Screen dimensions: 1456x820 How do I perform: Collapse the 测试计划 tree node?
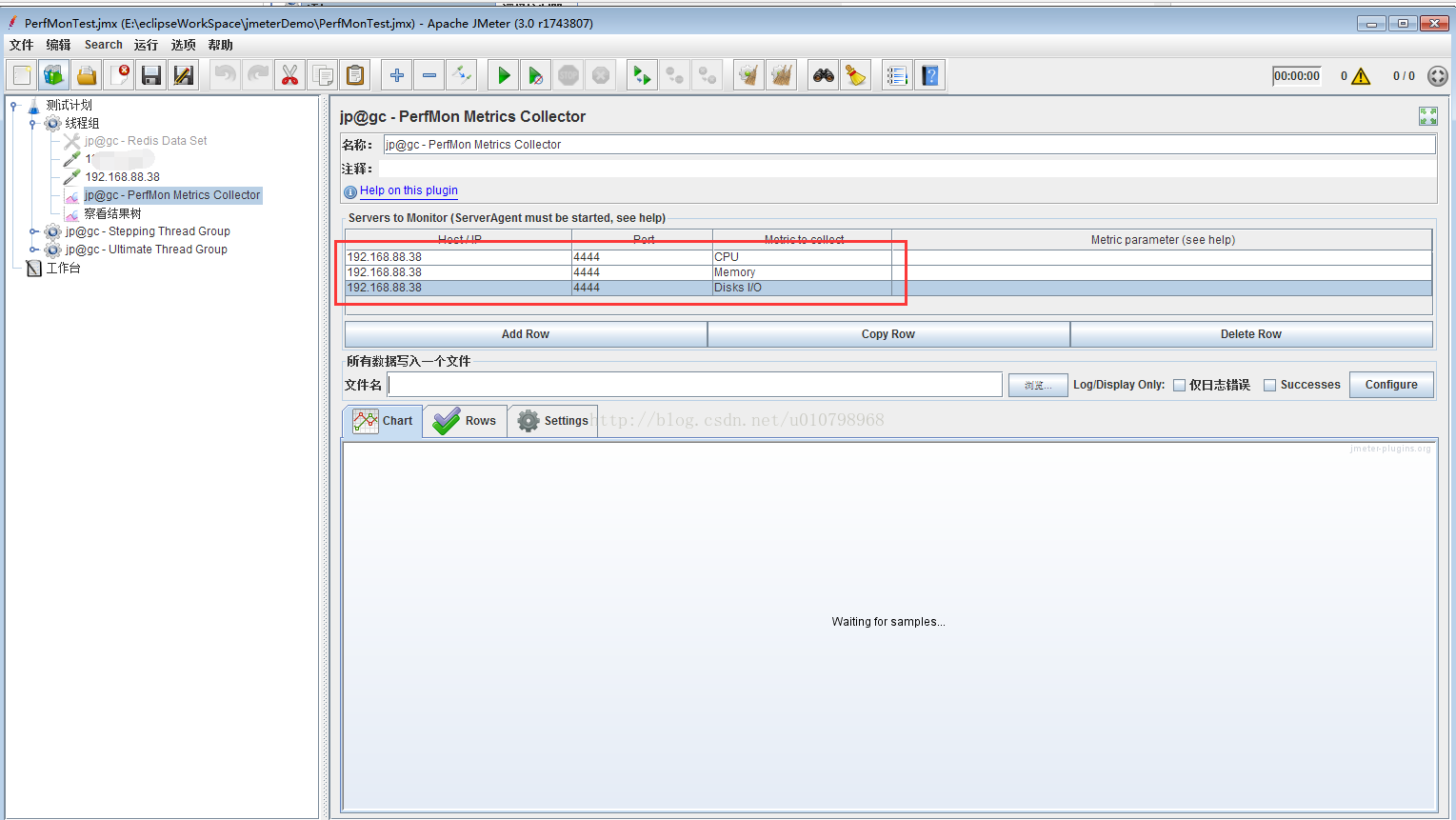(x=14, y=106)
